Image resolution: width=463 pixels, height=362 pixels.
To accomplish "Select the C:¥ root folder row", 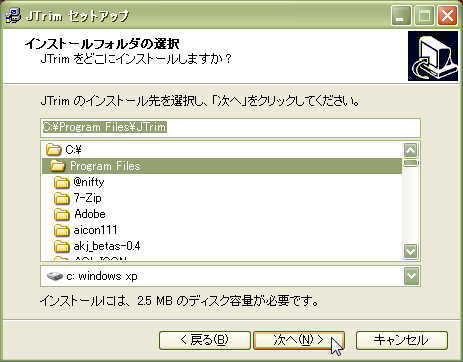I will 222,150.
